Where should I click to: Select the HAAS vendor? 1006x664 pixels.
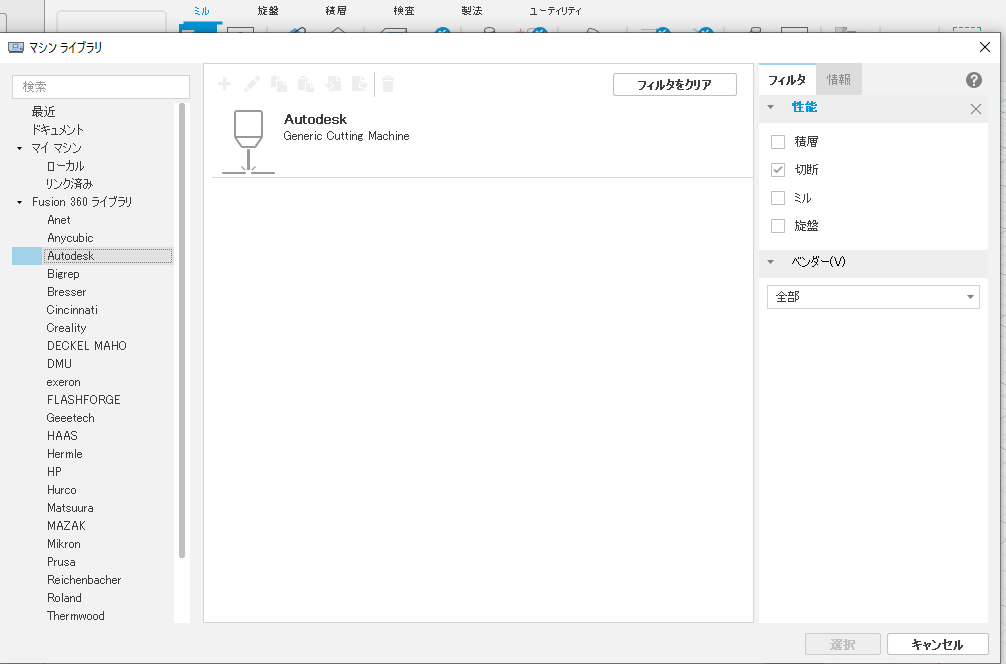click(x=62, y=436)
